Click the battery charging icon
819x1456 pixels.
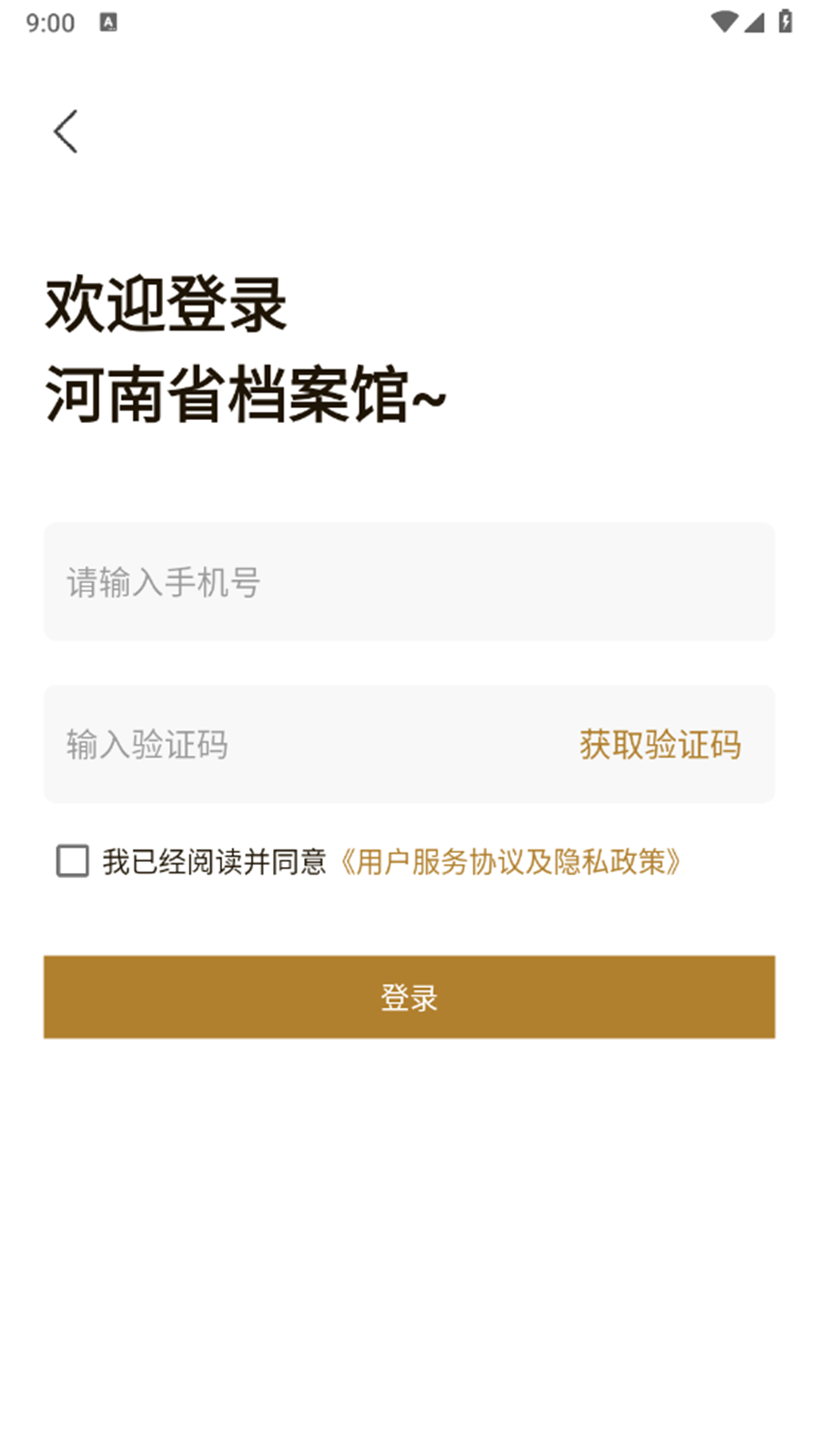coord(786,21)
